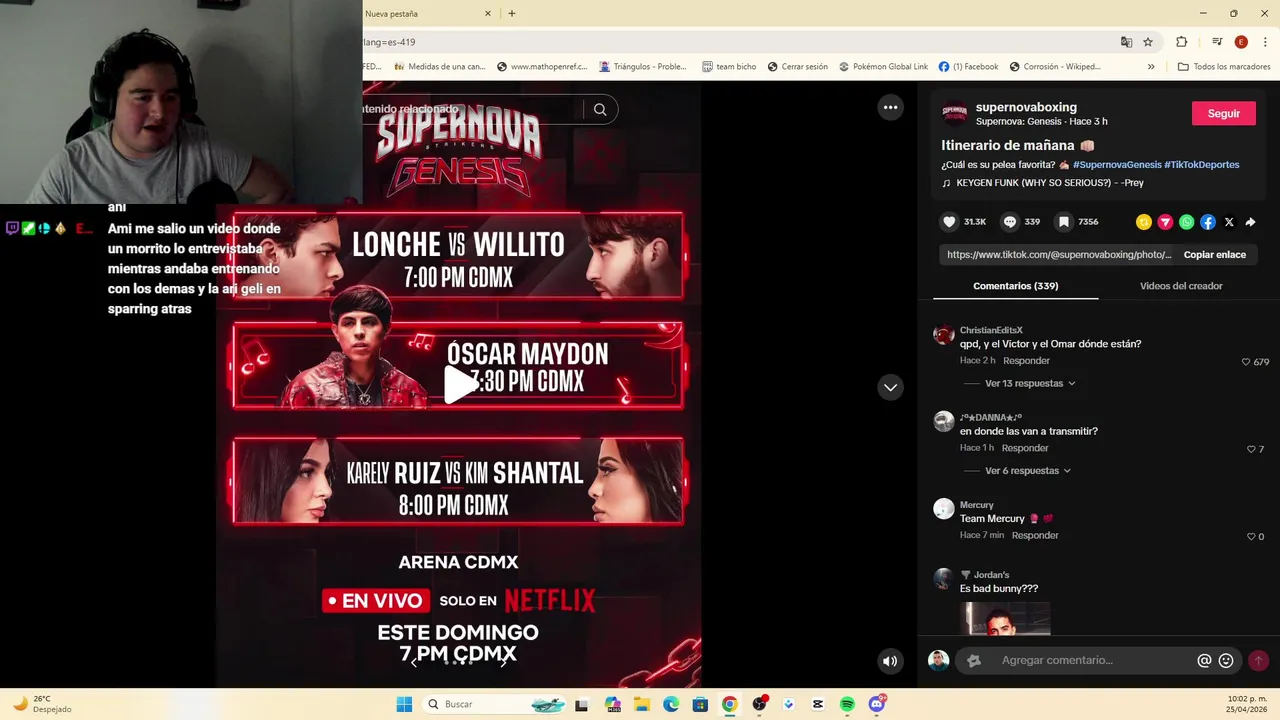Viewport: 1280px width, 720px height.
Task: Go to next slide arrow on carousel
Action: 503,662
